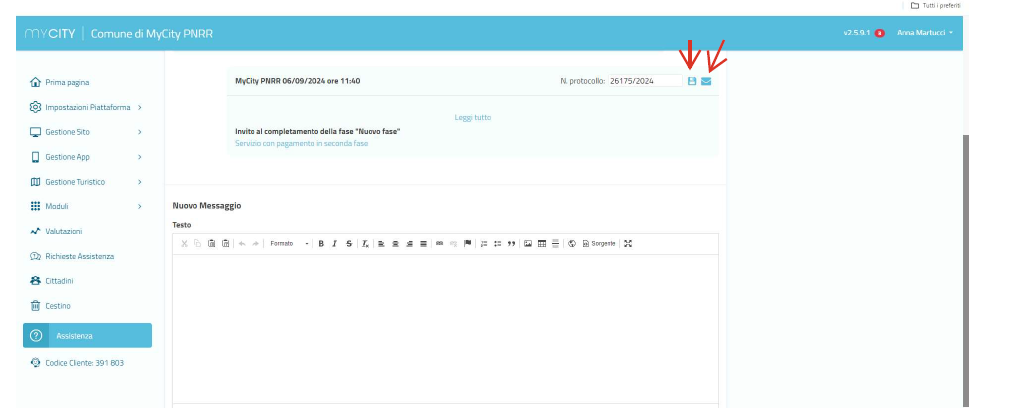Toggle Sorgente source view button
This screenshot has width=1022, height=408.
[x=599, y=243]
